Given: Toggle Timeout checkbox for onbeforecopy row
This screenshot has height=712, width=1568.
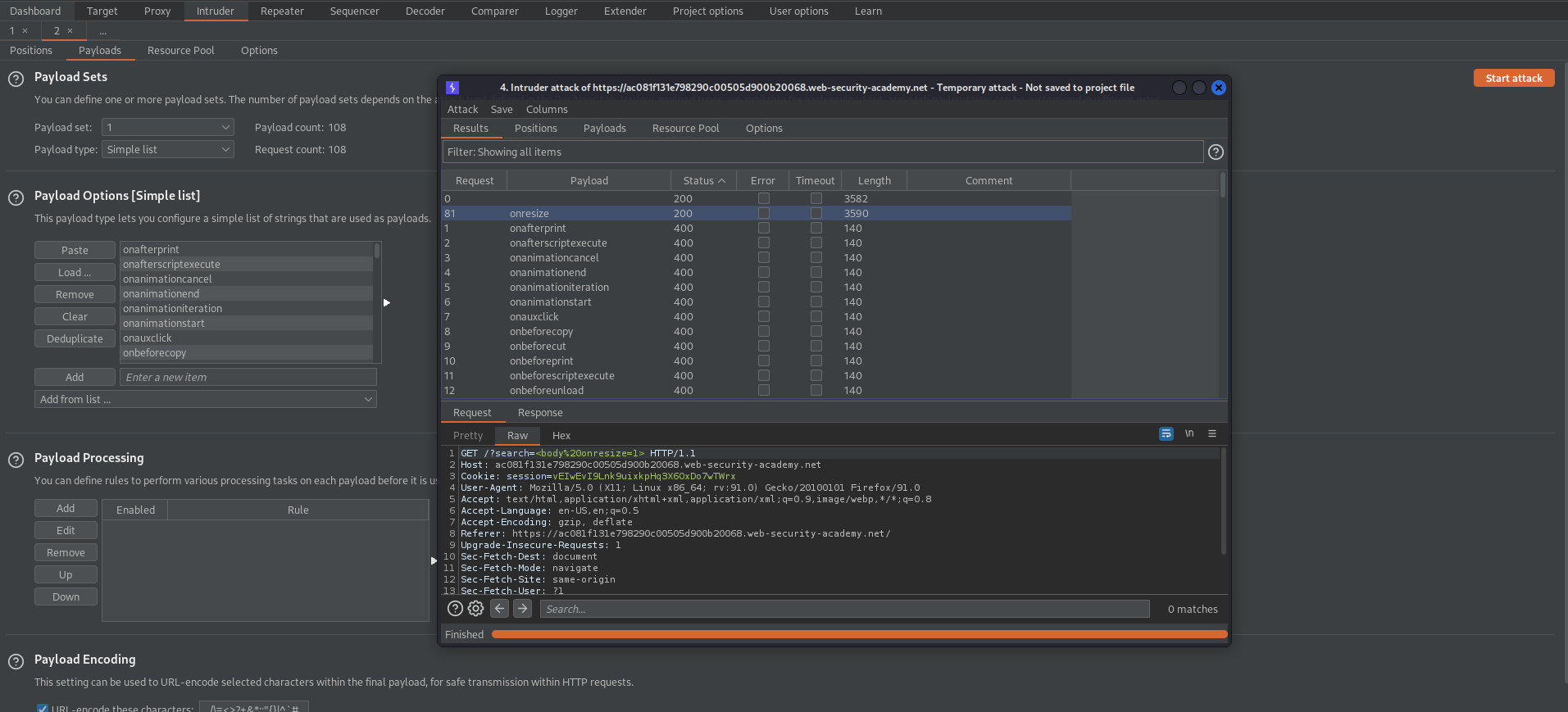Looking at the screenshot, I should [x=816, y=331].
